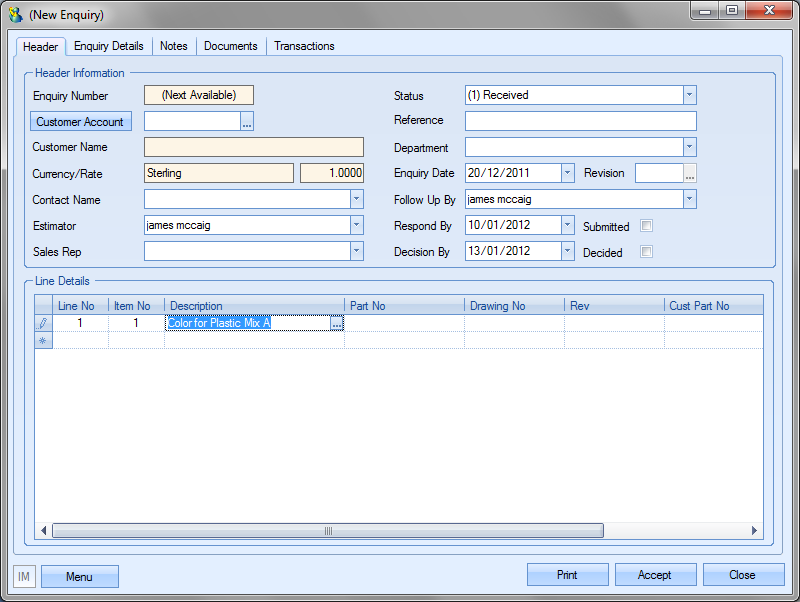Tick the Decided checkbox

(646, 252)
